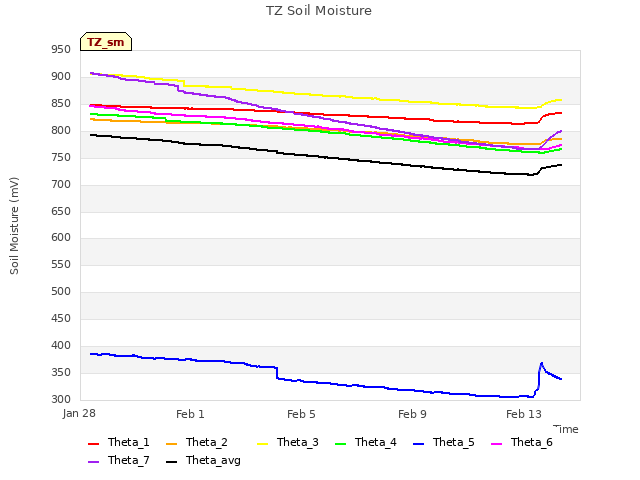Click the 300 y-axis tick label
The image size is (640, 480).
61,399
